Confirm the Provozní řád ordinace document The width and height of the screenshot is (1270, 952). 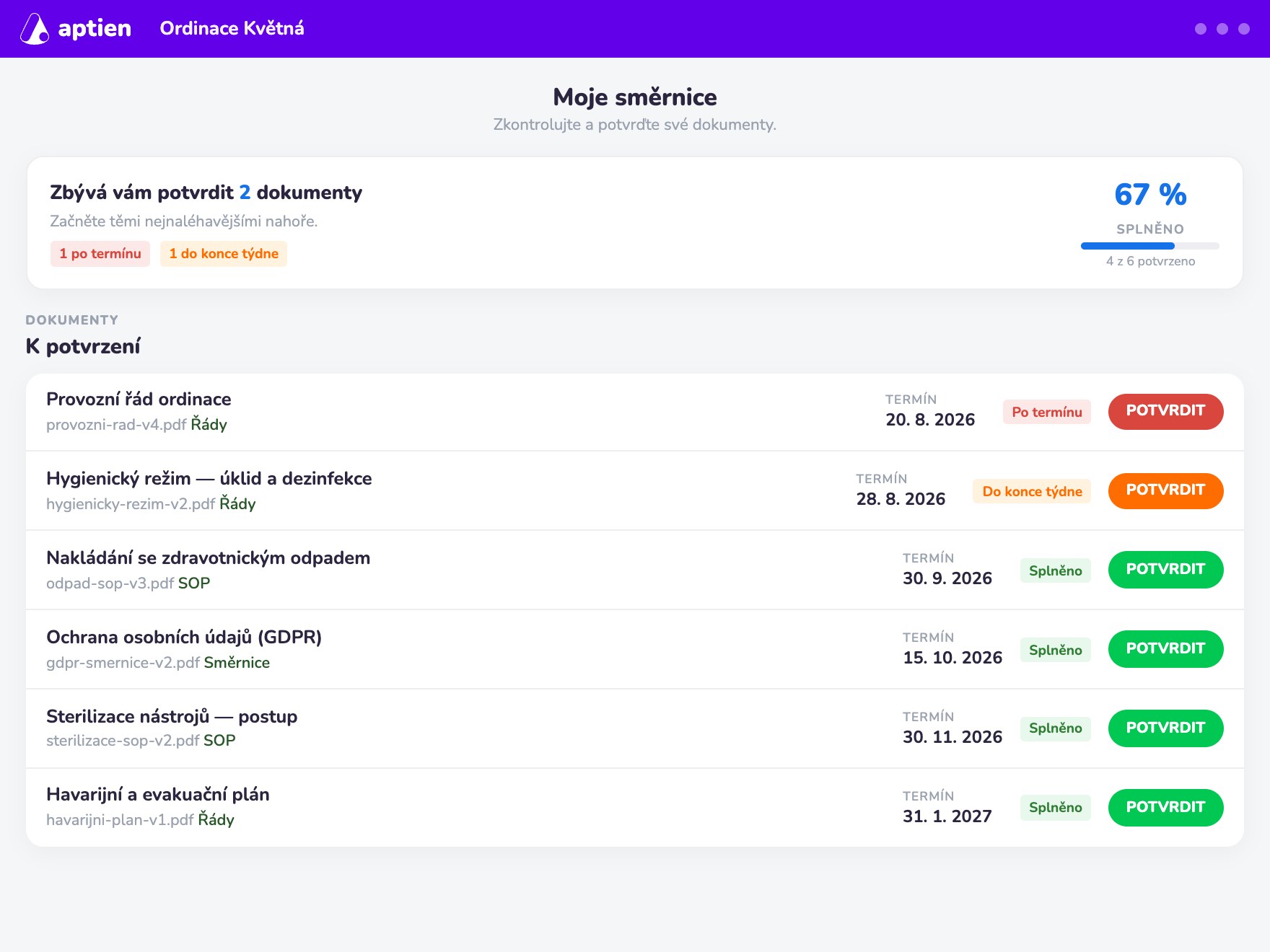(x=1165, y=411)
